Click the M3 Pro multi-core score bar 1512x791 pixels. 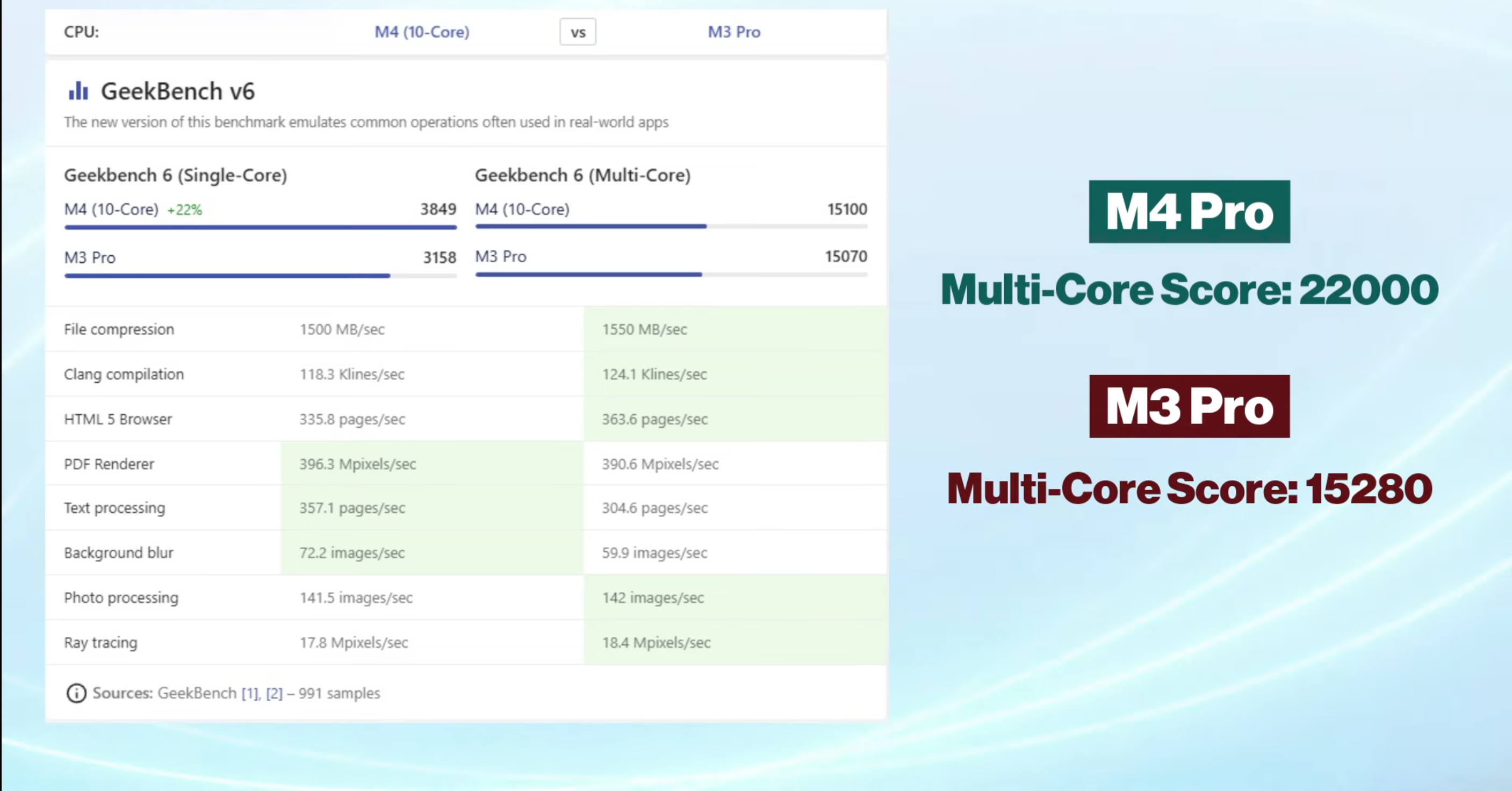[588, 274]
